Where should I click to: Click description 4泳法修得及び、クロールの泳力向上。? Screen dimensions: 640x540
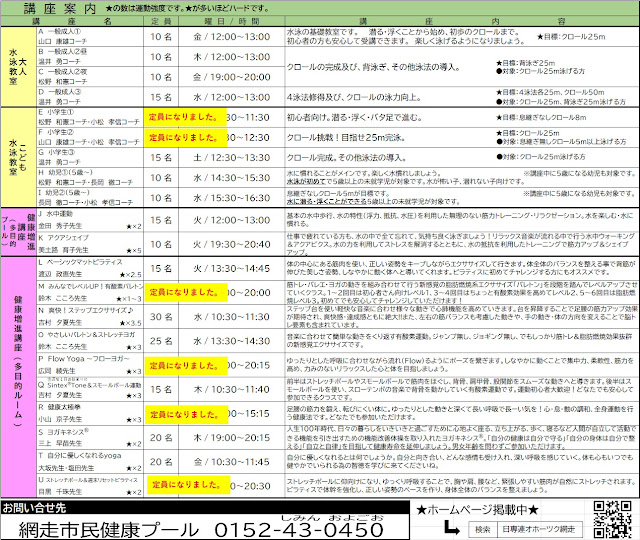point(354,98)
